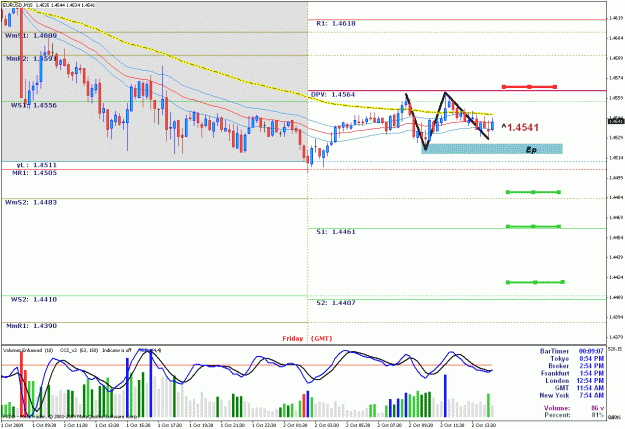Click the Percent: 81% readout
The width and height of the screenshot is (625, 429).
coord(574,415)
